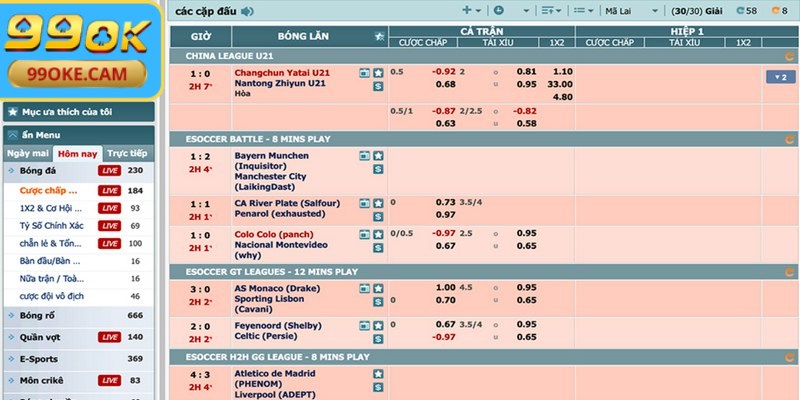Viewport: 800px width, 400px height.
Task: Refresh the ESOCCER BATTLE - 8 MINS PLAY section
Action: 789,139
